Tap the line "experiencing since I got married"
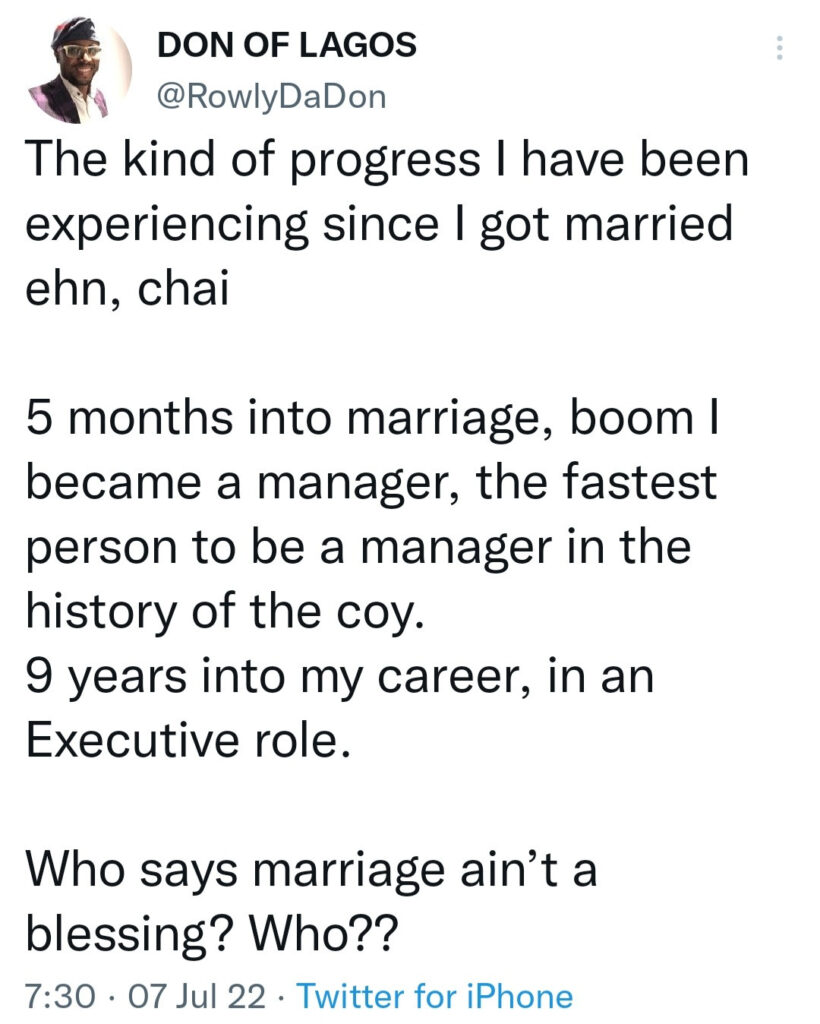The width and height of the screenshot is (820, 1024). click(379, 225)
